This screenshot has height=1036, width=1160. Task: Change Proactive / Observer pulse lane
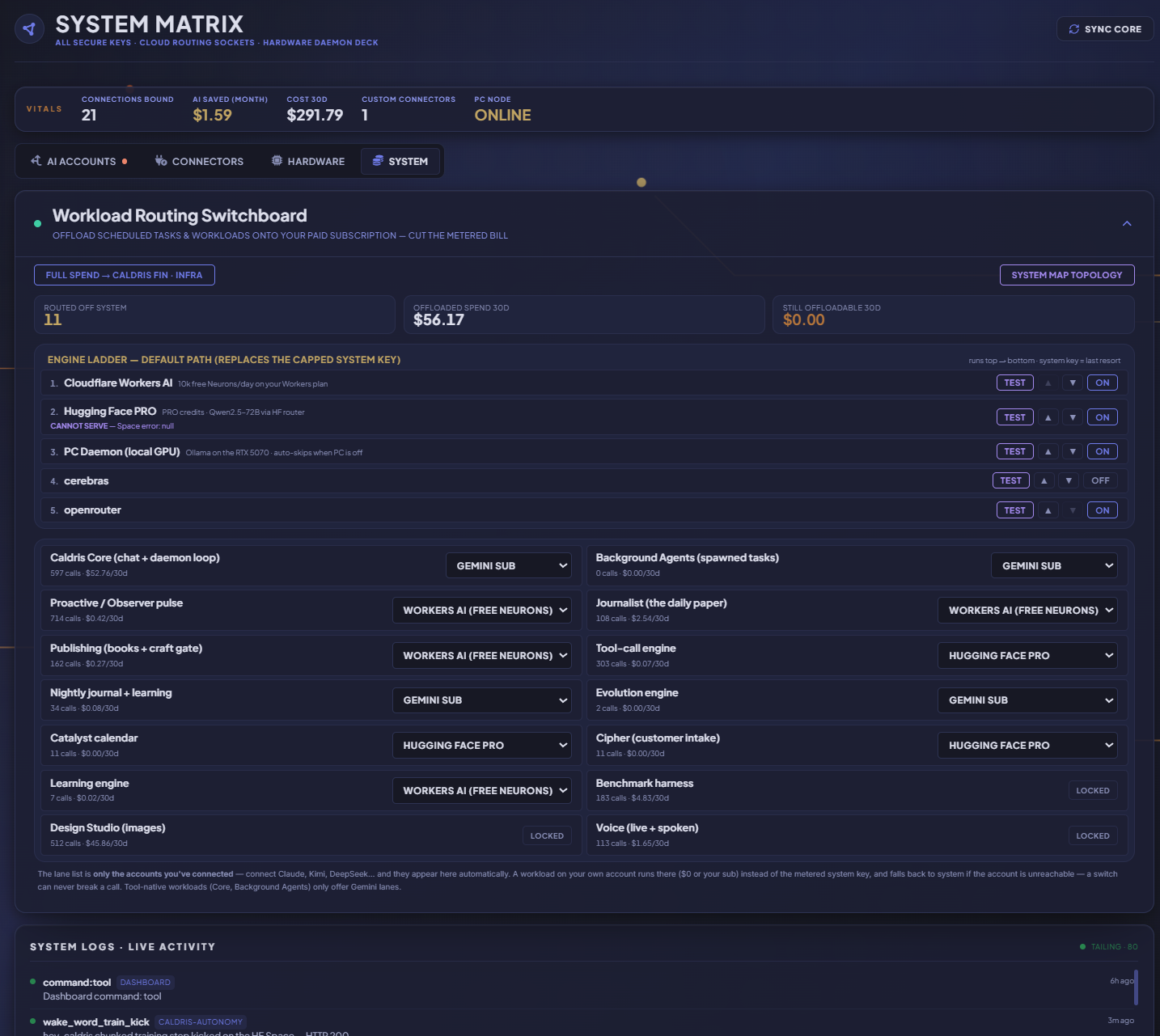pyautogui.click(x=482, y=611)
